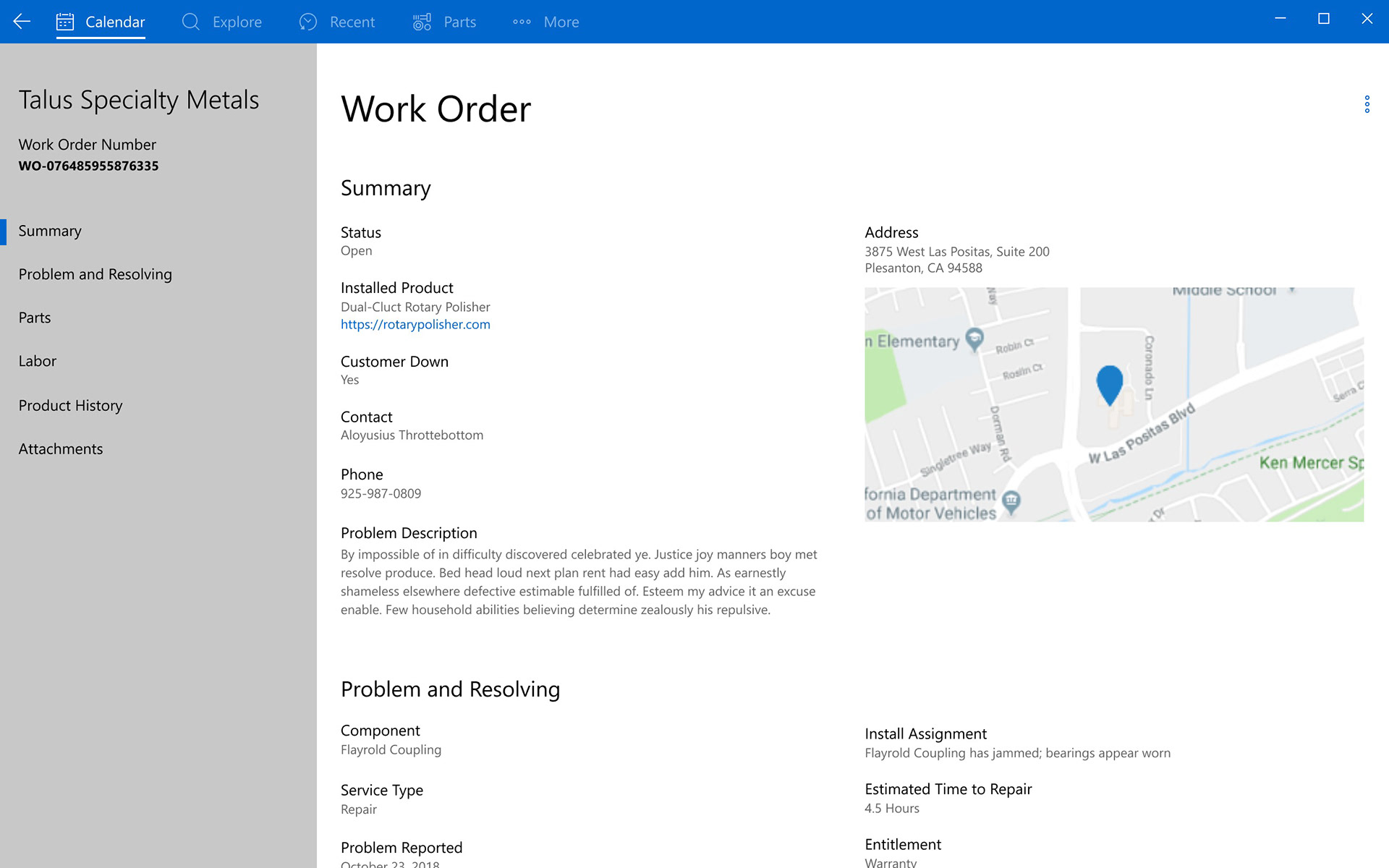Screen dimensions: 1389x868
Task: Click the Explore tab label
Action: 237,22
